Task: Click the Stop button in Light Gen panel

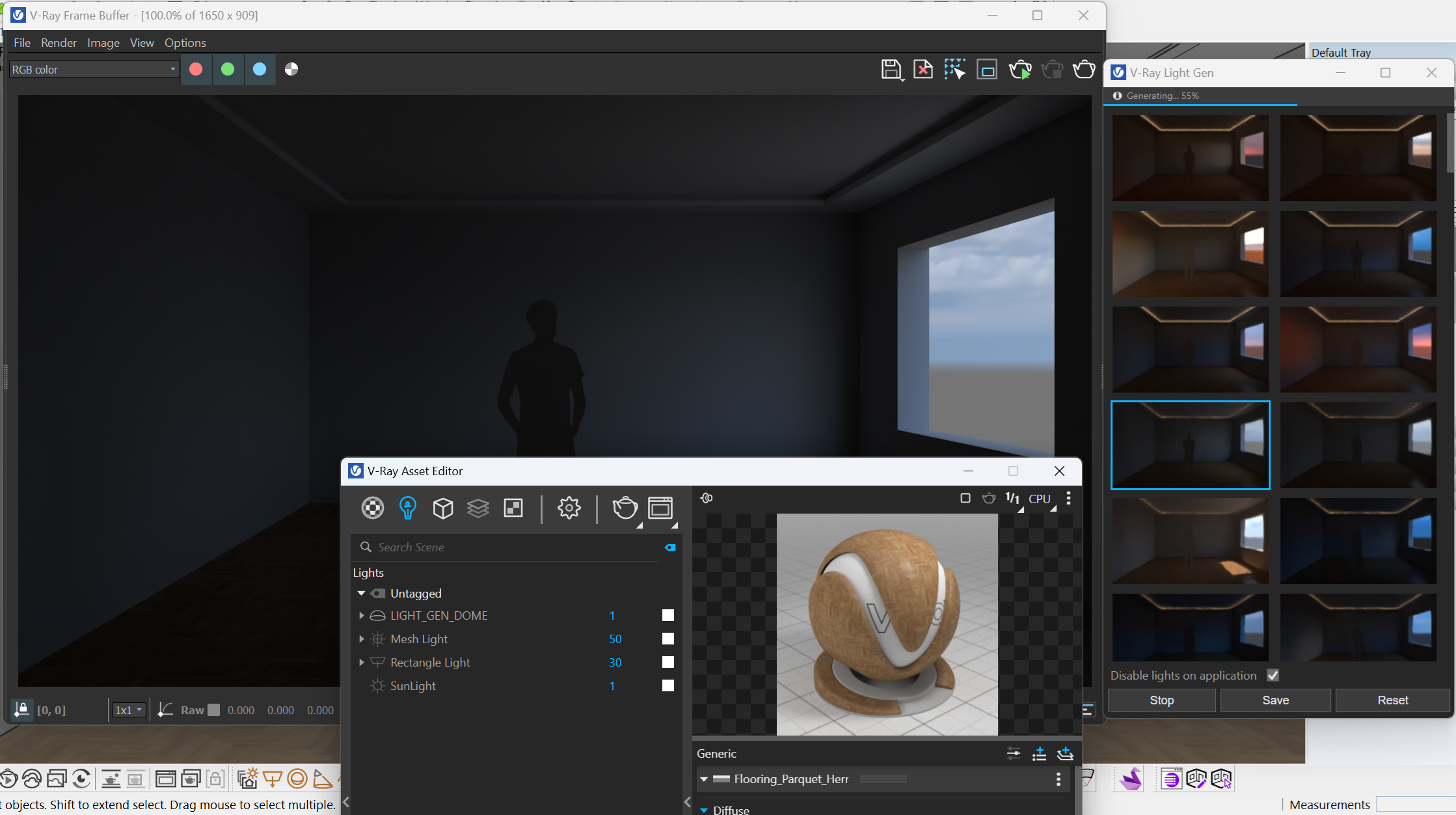Action: coord(1162,700)
